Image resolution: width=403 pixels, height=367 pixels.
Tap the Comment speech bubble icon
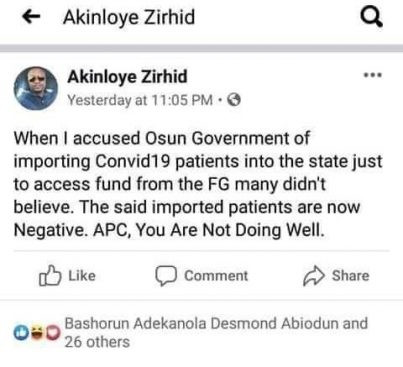[x=166, y=276]
